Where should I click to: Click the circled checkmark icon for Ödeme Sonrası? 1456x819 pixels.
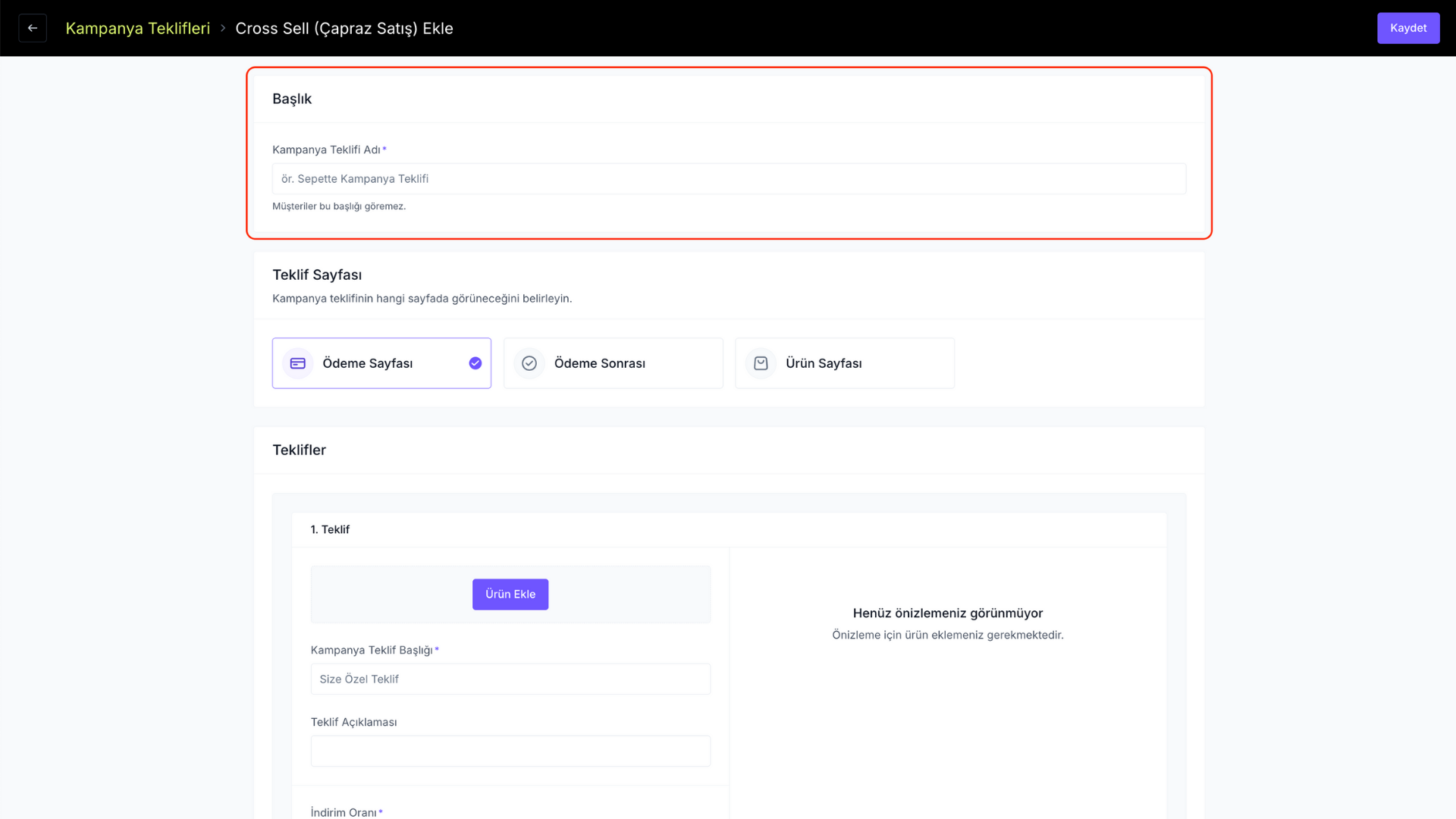point(529,363)
